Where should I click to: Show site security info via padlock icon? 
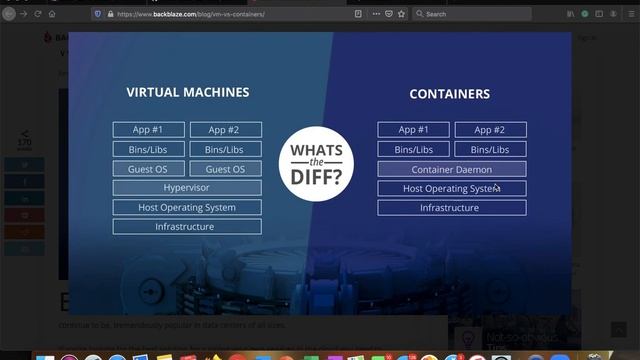point(110,14)
